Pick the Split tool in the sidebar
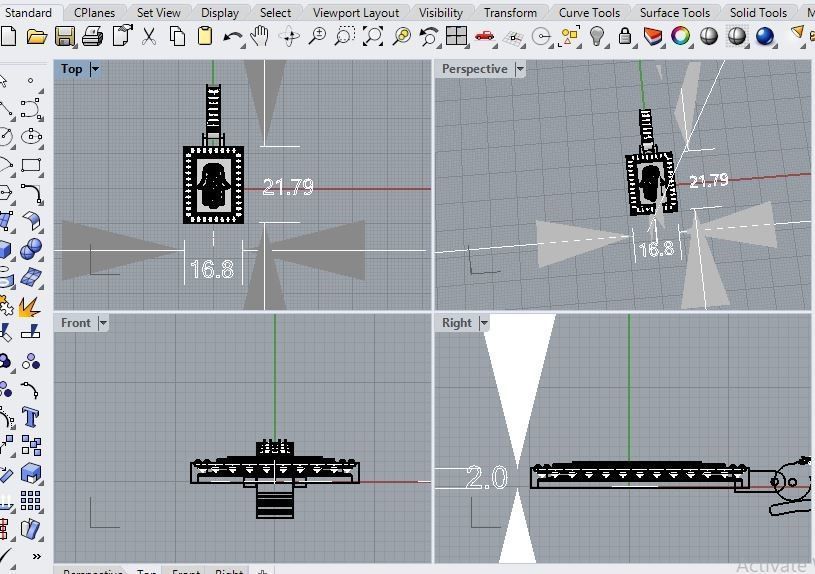 click(x=31, y=330)
